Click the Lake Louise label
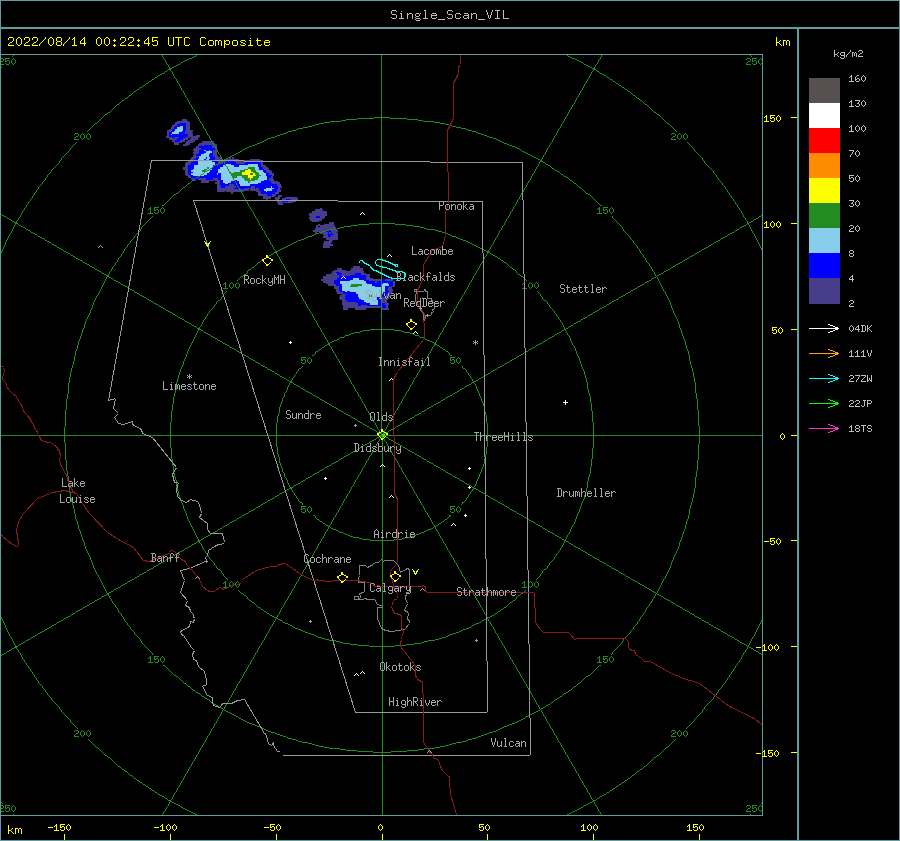This screenshot has width=900, height=841. [77, 491]
